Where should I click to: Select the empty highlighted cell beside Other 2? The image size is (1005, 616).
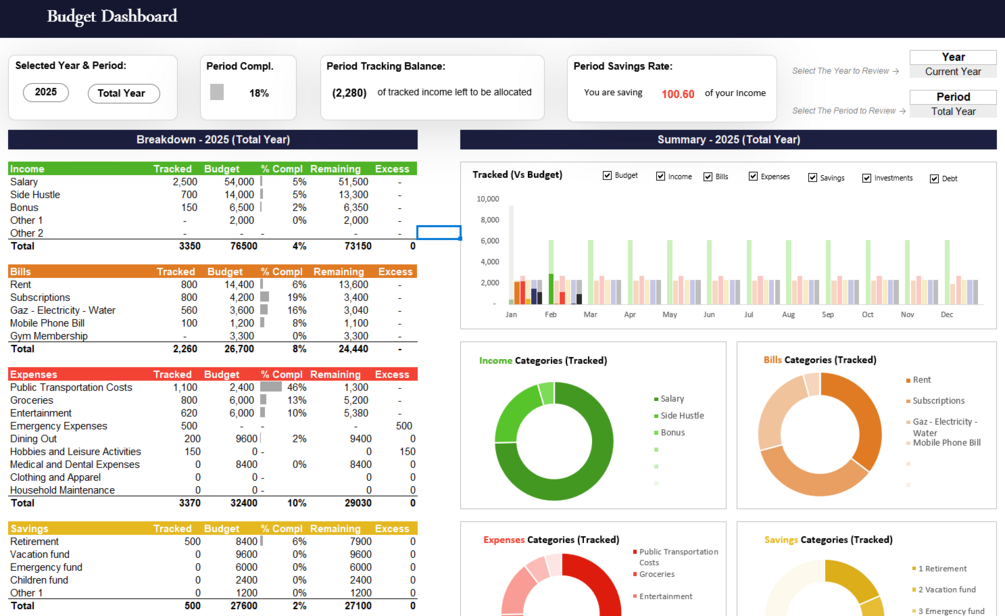[x=438, y=232]
